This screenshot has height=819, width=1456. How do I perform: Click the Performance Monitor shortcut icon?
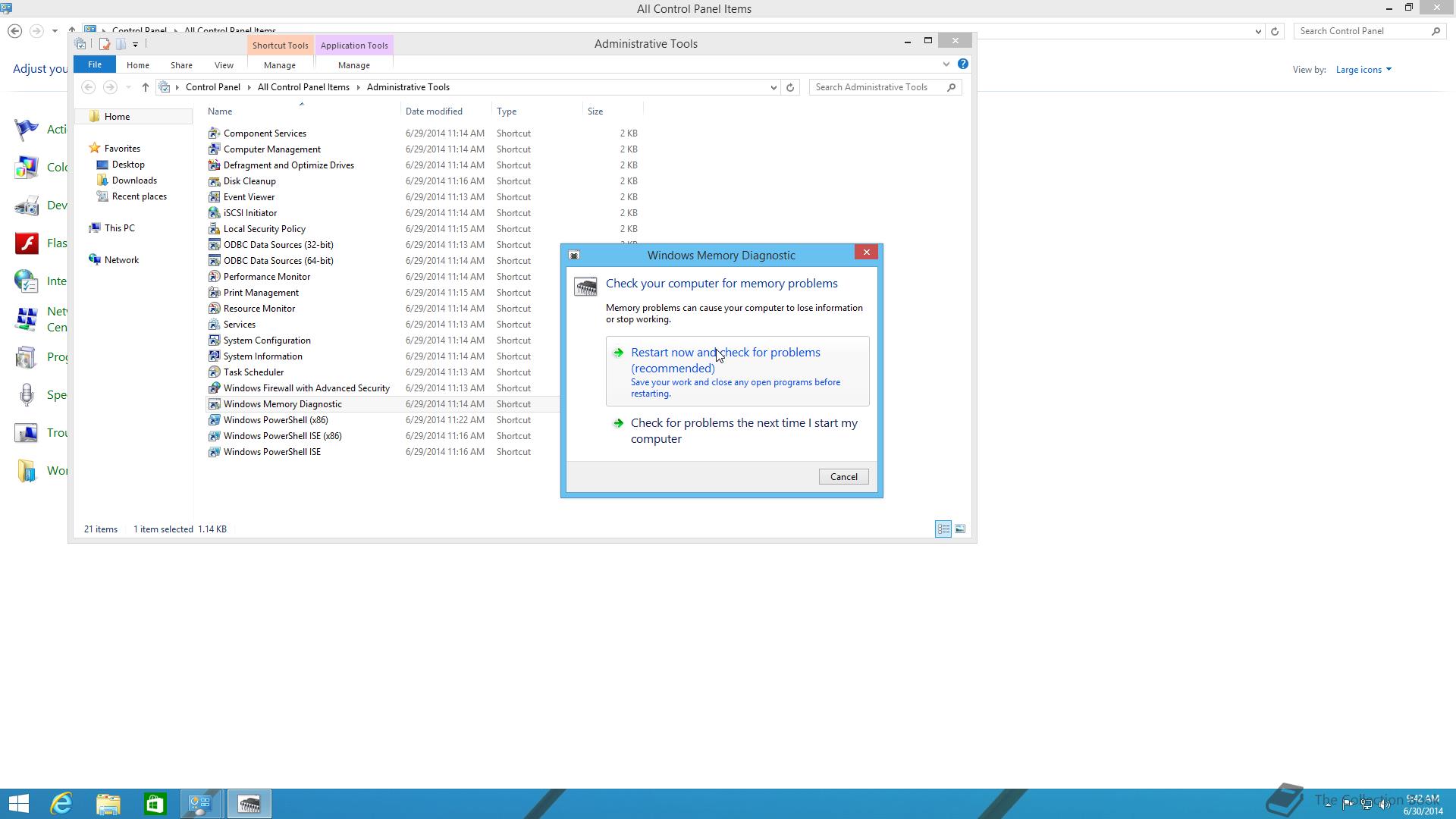(x=214, y=277)
